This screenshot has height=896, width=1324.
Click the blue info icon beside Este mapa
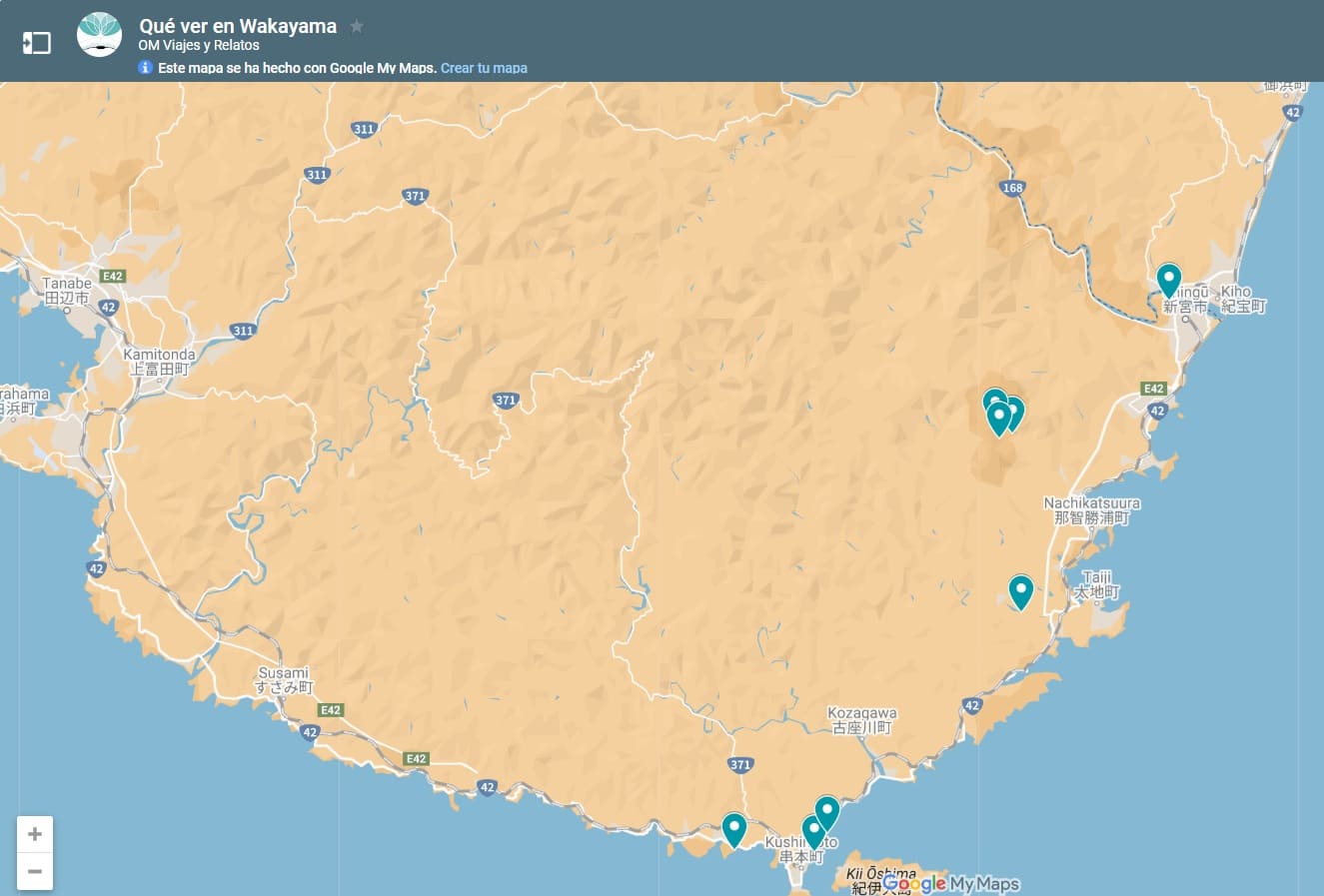pos(145,68)
